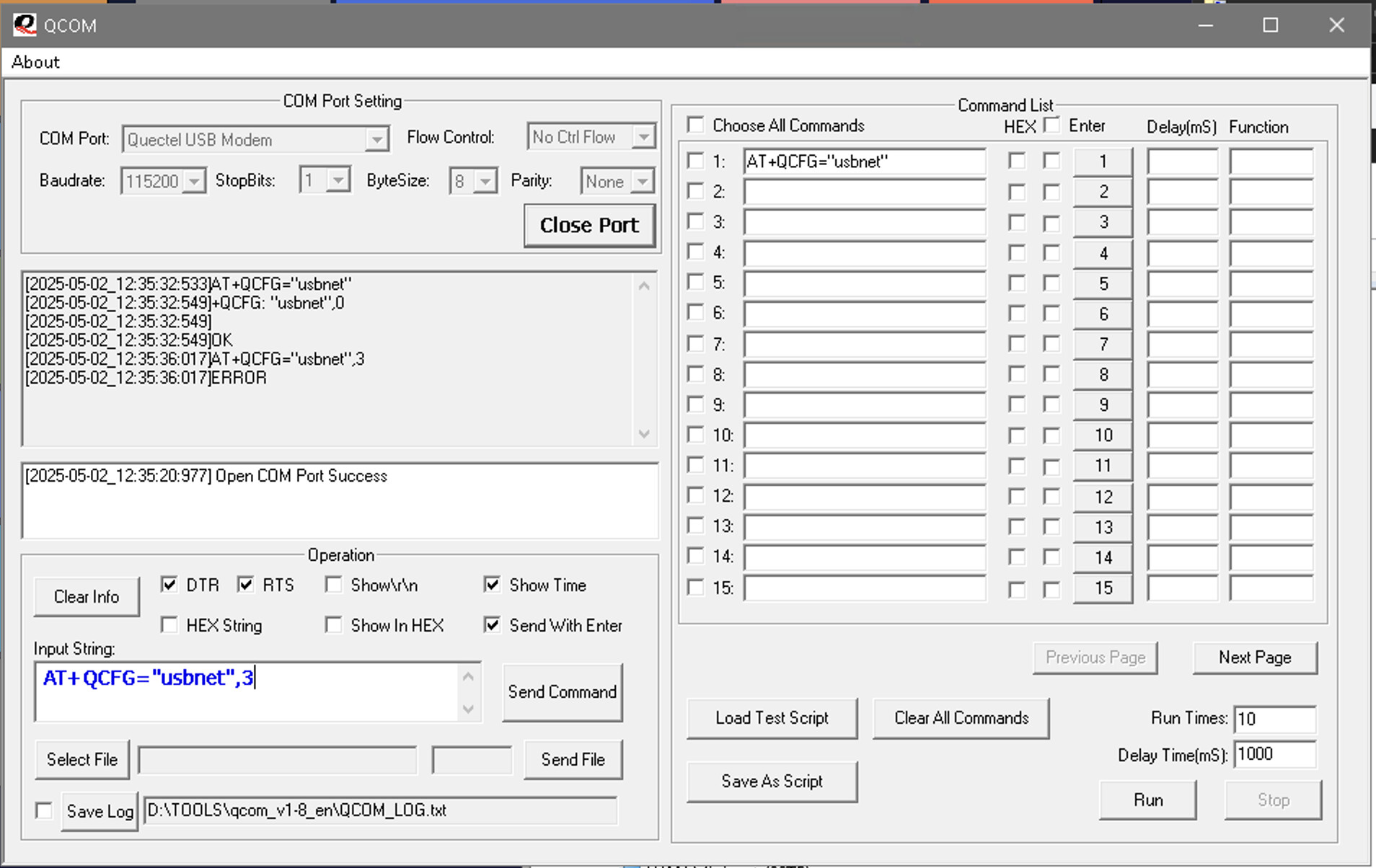Click the QCOM app icon in title bar

25,25
